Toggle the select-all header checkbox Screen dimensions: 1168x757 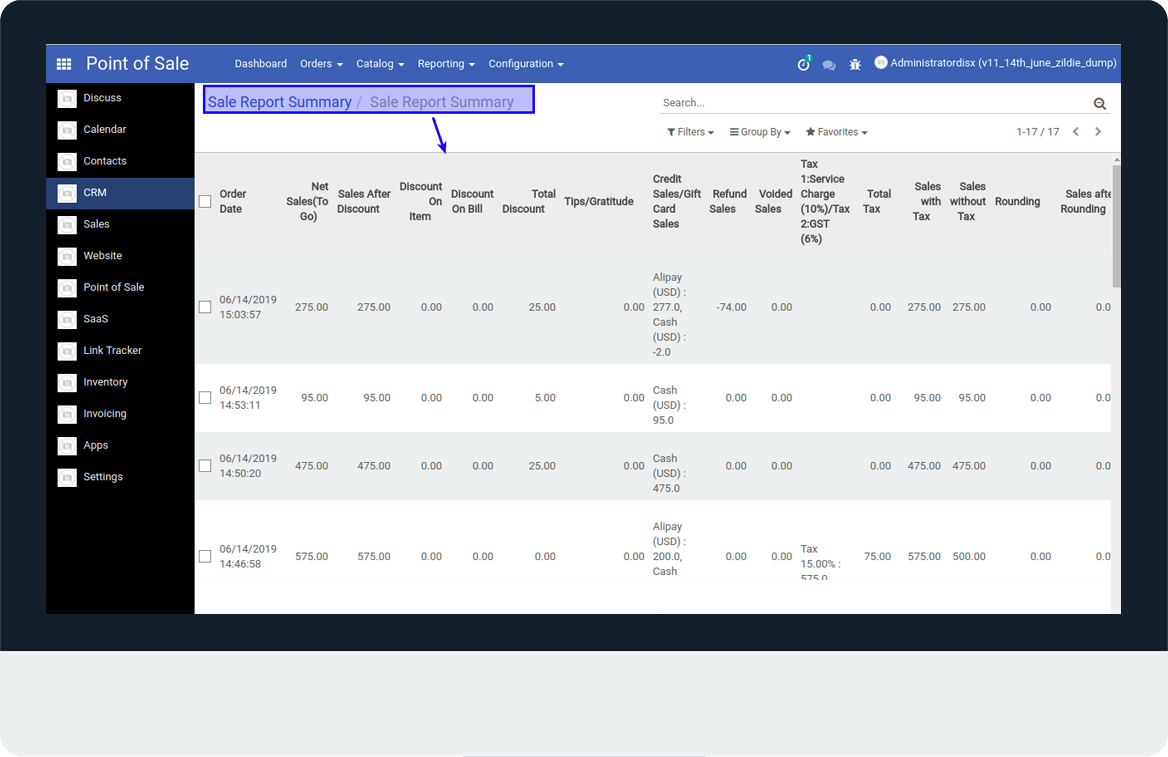point(205,201)
